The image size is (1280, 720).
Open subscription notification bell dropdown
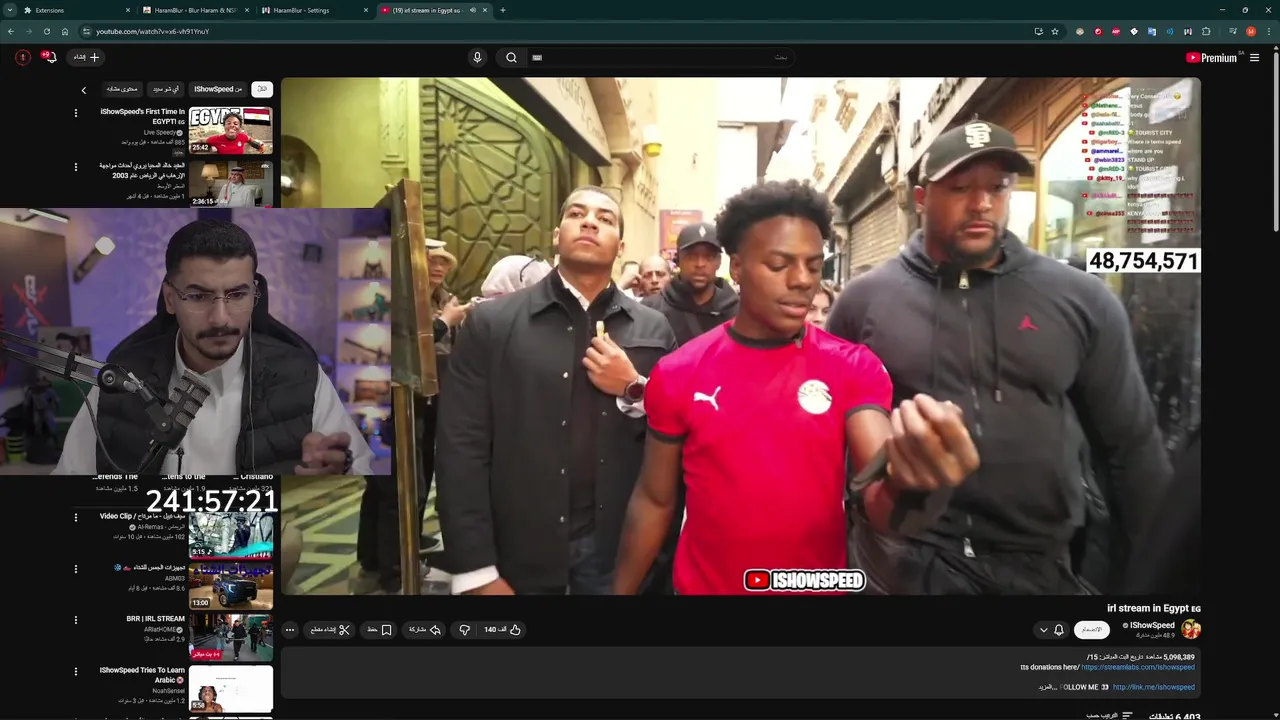tap(1052, 630)
